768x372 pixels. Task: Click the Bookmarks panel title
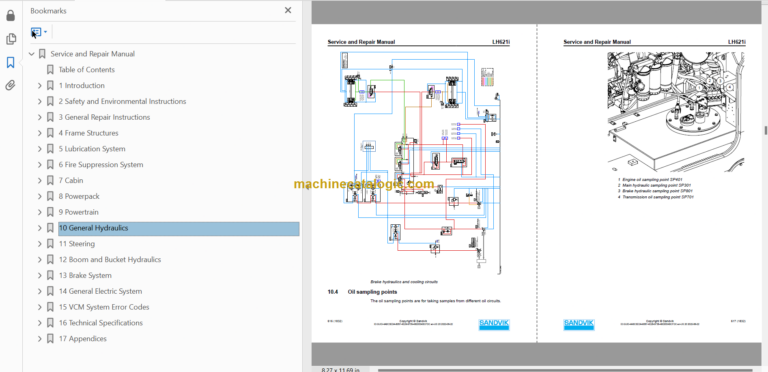[48, 11]
